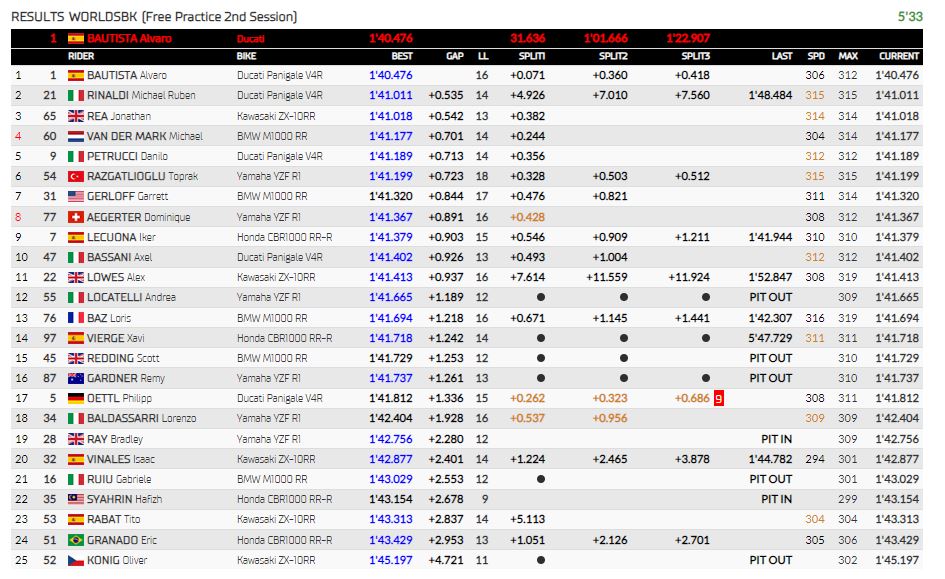Click the SPD column header

816,56
